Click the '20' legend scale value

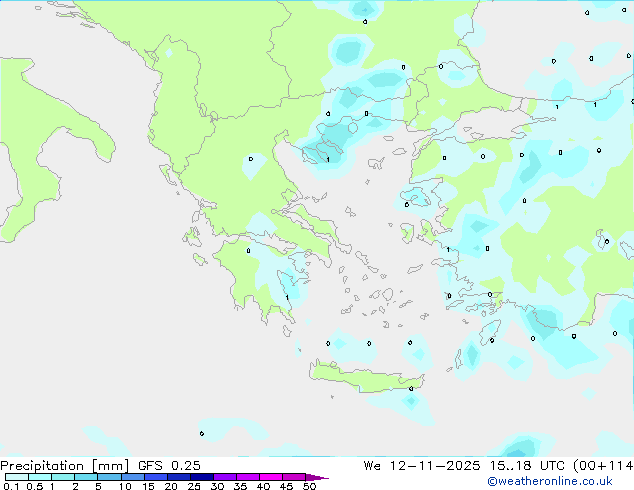[171, 486]
